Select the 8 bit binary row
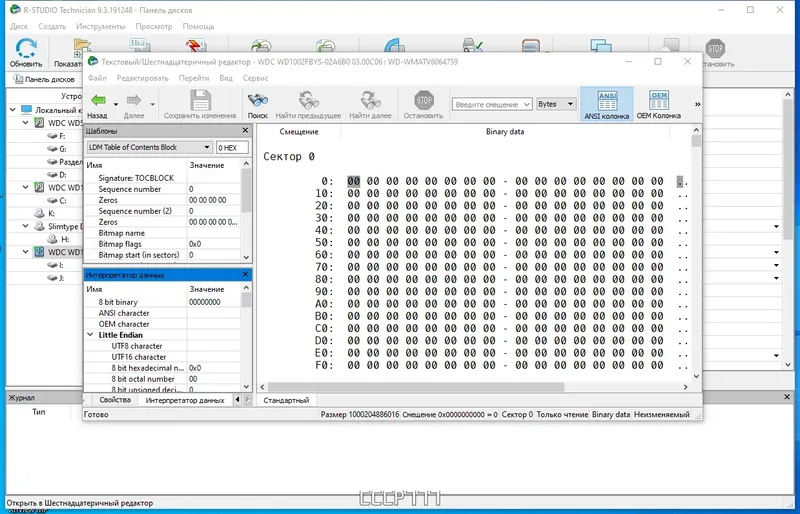Image resolution: width=800 pixels, height=514 pixels. pyautogui.click(x=162, y=302)
